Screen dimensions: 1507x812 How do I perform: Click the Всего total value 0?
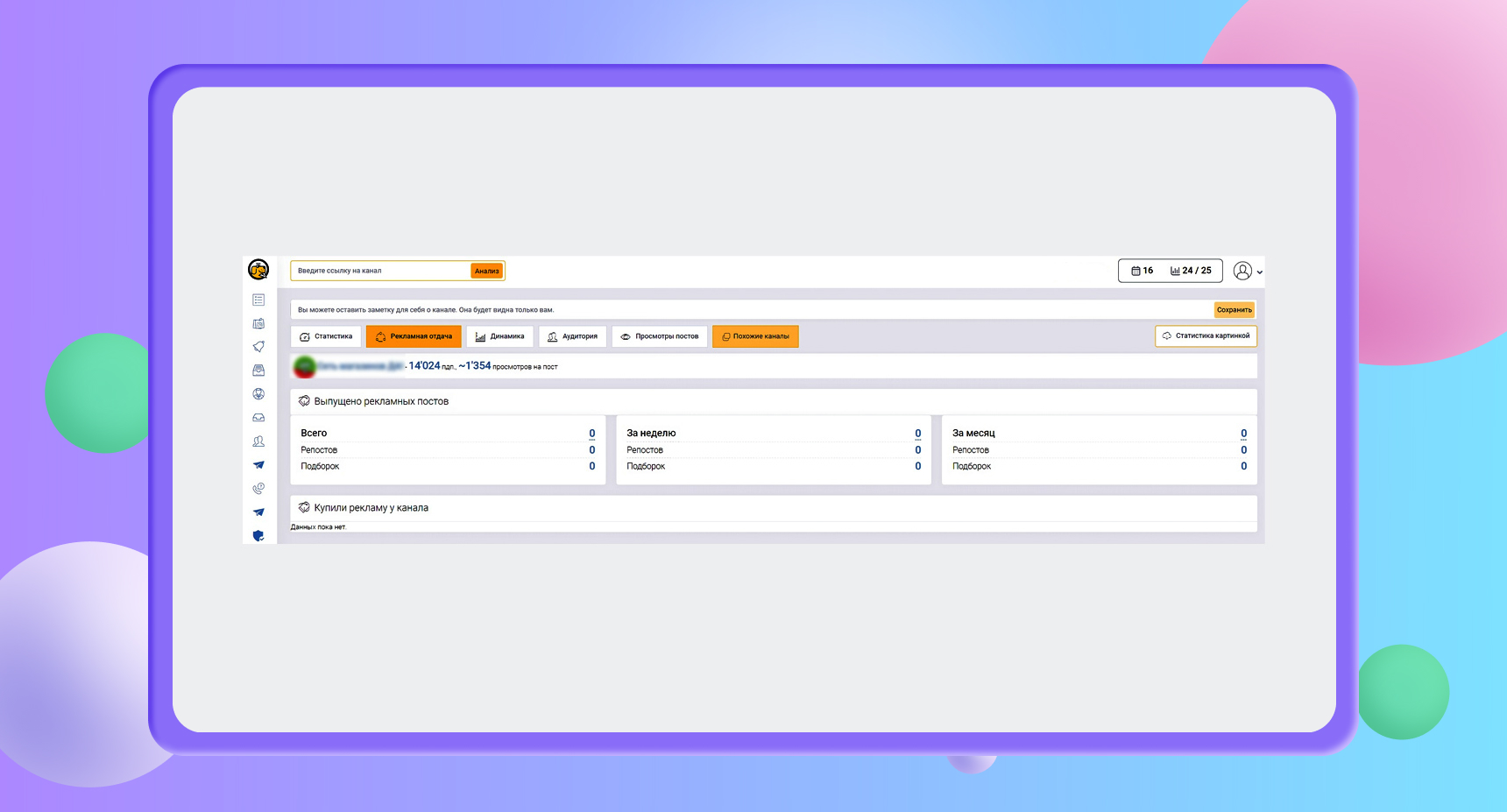(x=592, y=434)
